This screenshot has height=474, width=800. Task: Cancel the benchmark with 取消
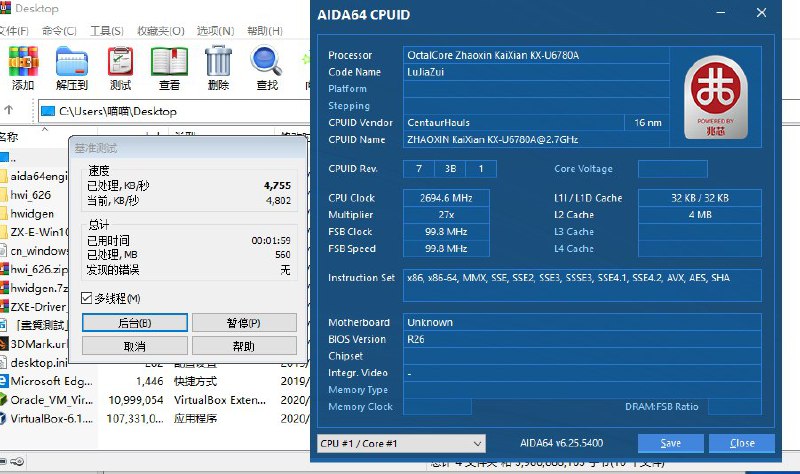point(135,346)
